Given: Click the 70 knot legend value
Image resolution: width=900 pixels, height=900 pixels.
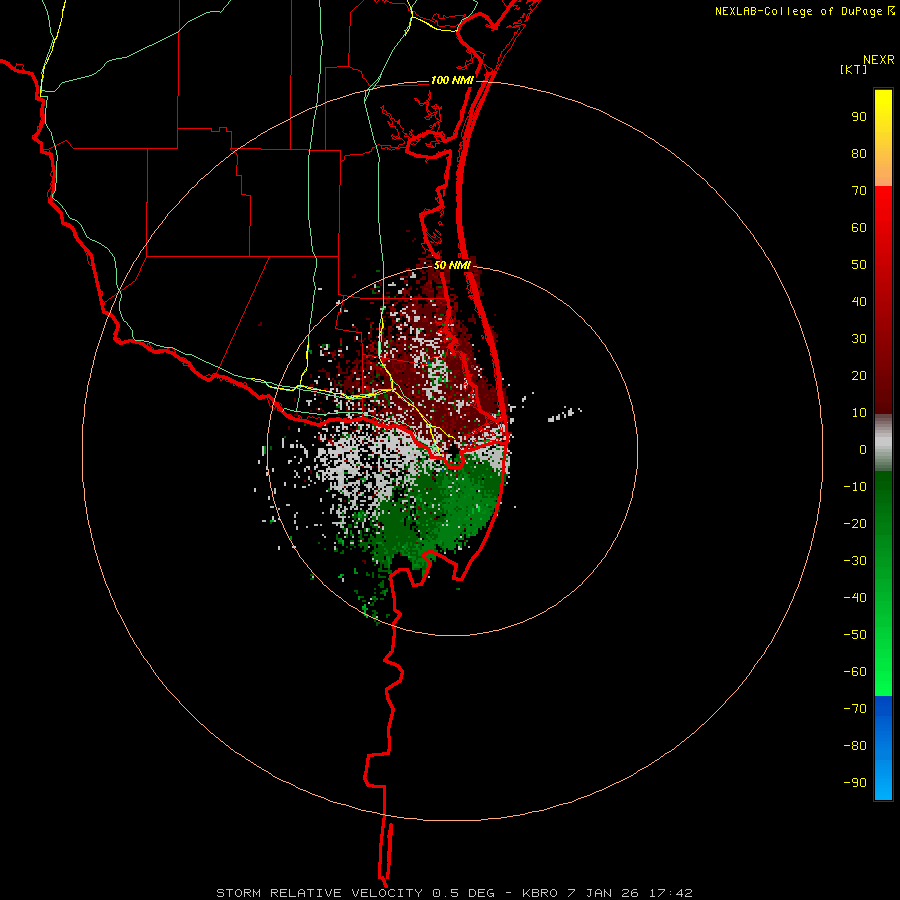Looking at the screenshot, I should click(x=859, y=191).
